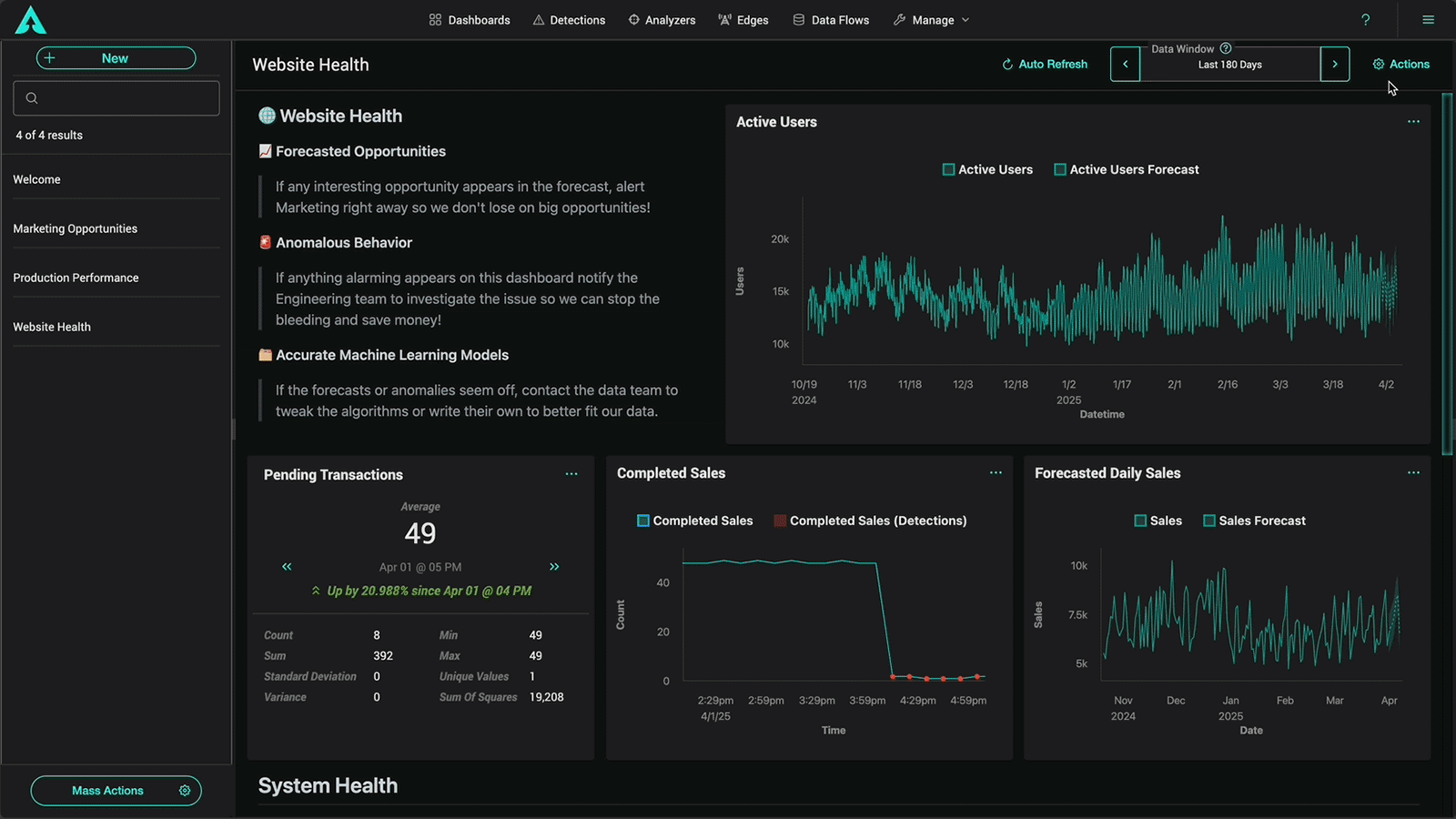Open the Production Performance dashboard
The width and height of the screenshot is (1456, 819).
coord(116,278)
